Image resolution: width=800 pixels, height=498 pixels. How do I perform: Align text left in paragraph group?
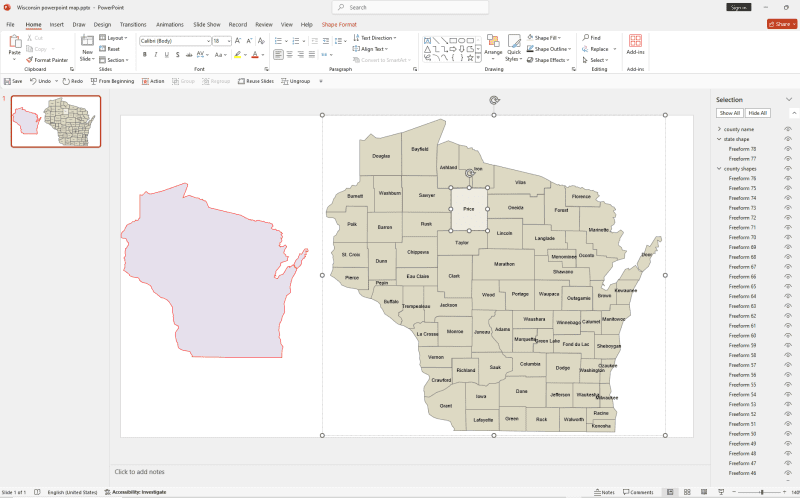coord(278,55)
